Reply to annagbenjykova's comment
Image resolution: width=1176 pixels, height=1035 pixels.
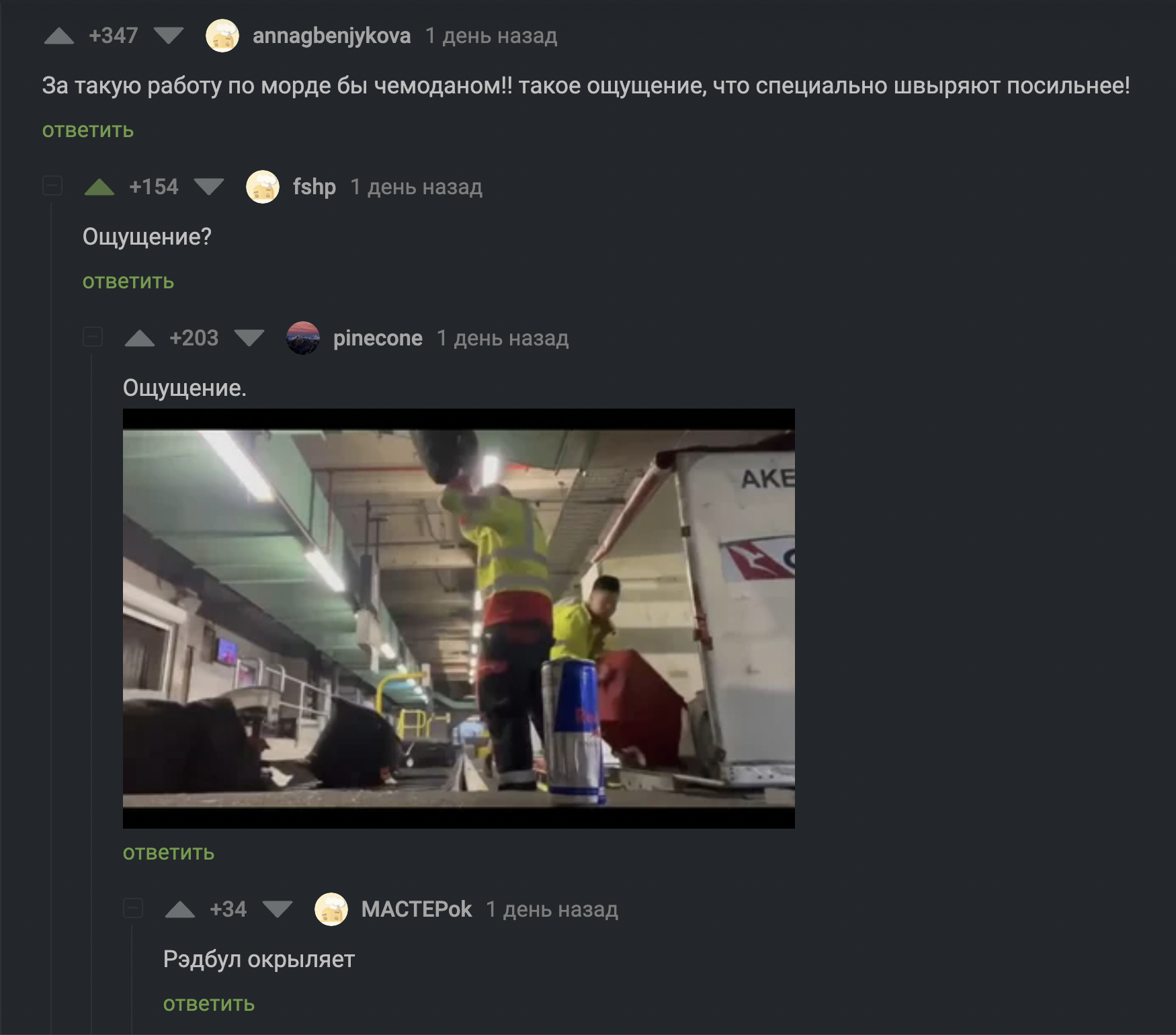[x=88, y=130]
